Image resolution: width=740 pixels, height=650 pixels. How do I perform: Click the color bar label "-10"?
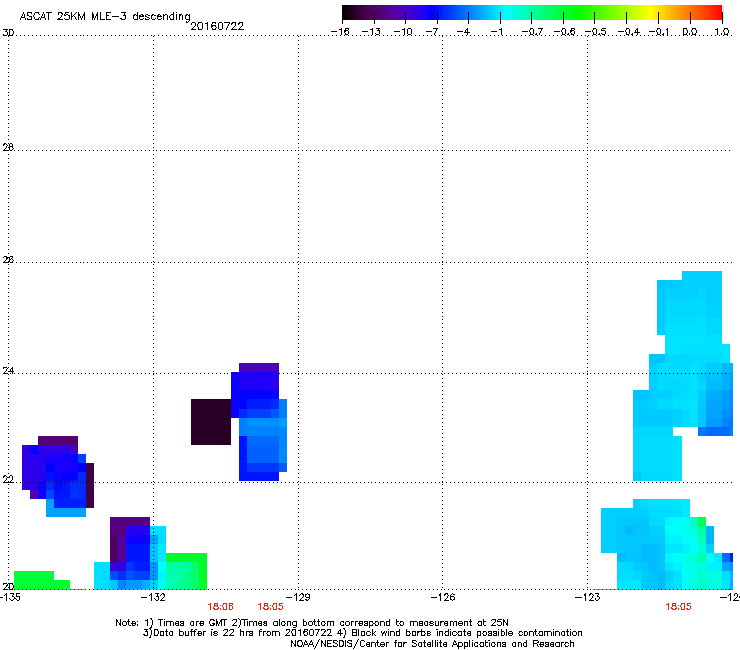[x=403, y=32]
